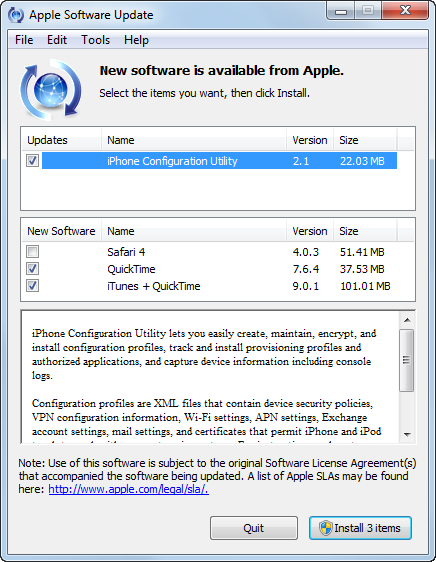The height and width of the screenshot is (562, 436).
Task: Check the Safari 4 checkbox
Action: pyautogui.click(x=33, y=252)
